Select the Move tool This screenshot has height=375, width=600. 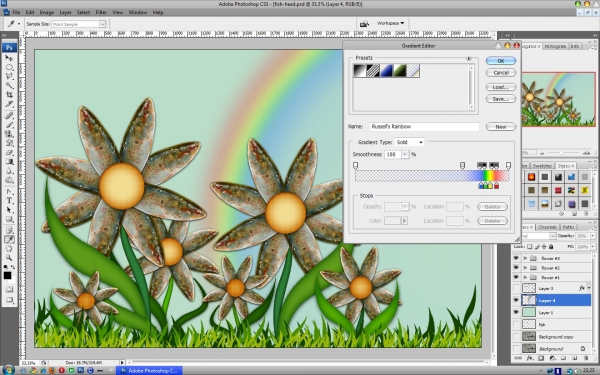click(x=9, y=58)
